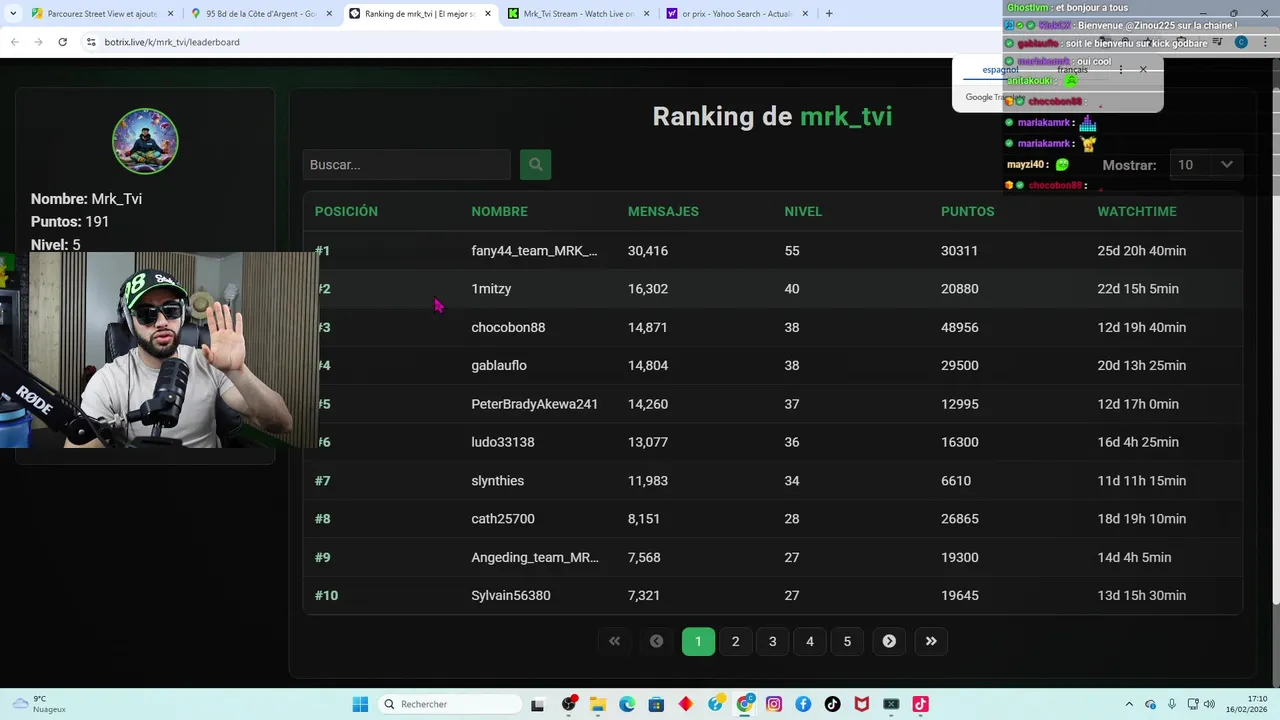Image resolution: width=1280 pixels, height=720 pixels.
Task: Open the pink TikTok taskbar icon
Action: click(x=920, y=704)
